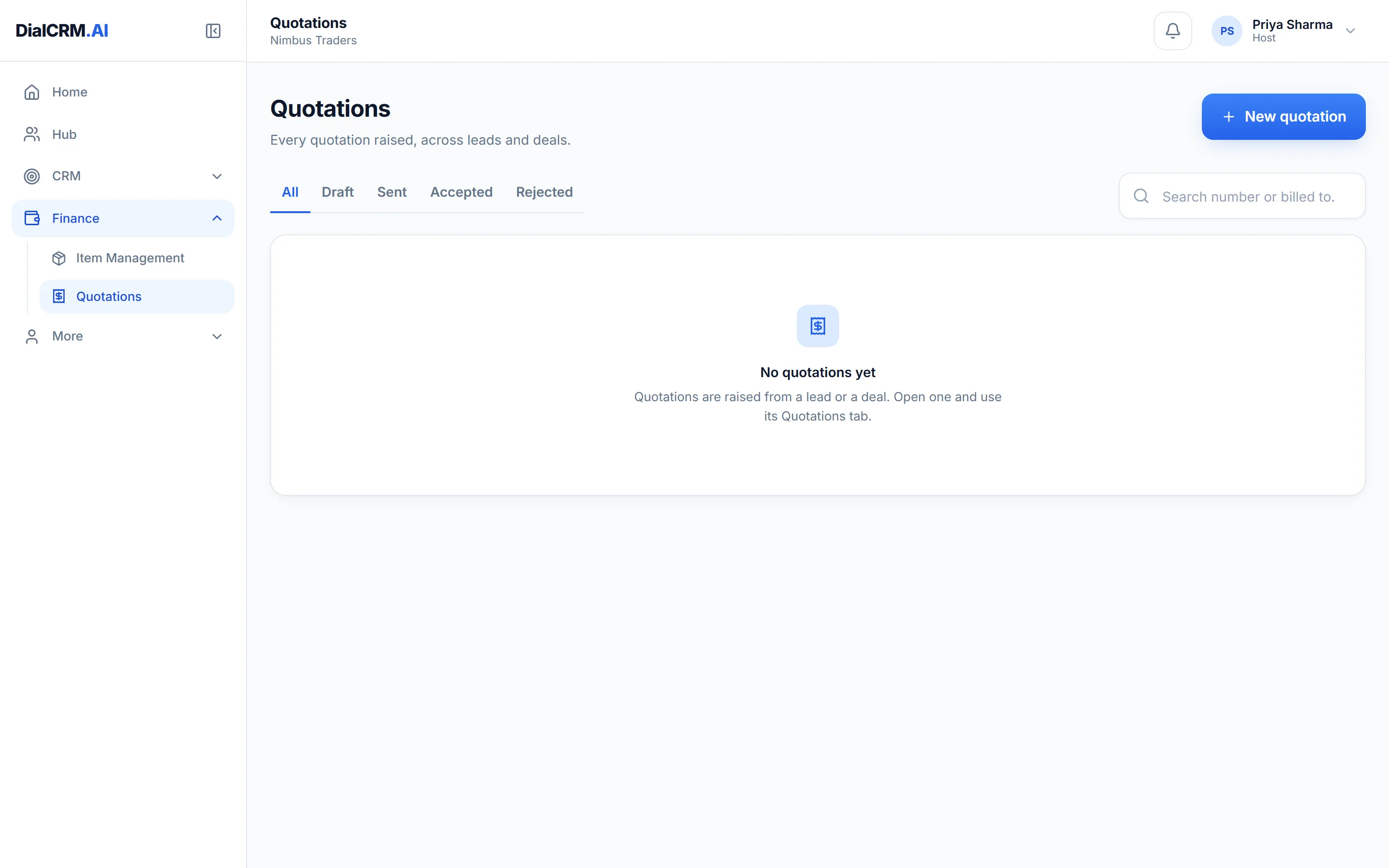Open Quotations in Finance submenu
Viewport: 1389px width, 868px height.
tap(136, 296)
